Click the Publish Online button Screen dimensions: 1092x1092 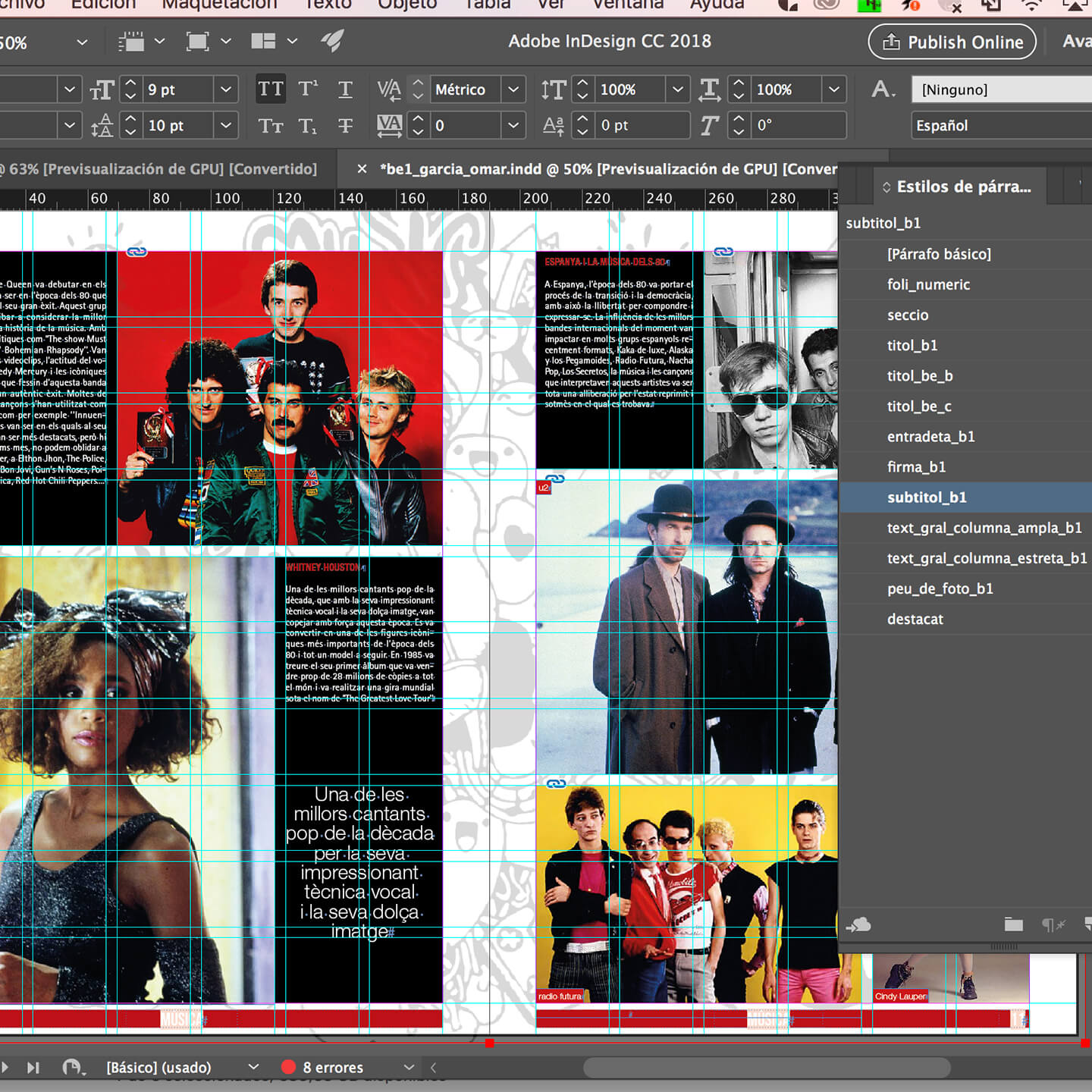coord(952,42)
